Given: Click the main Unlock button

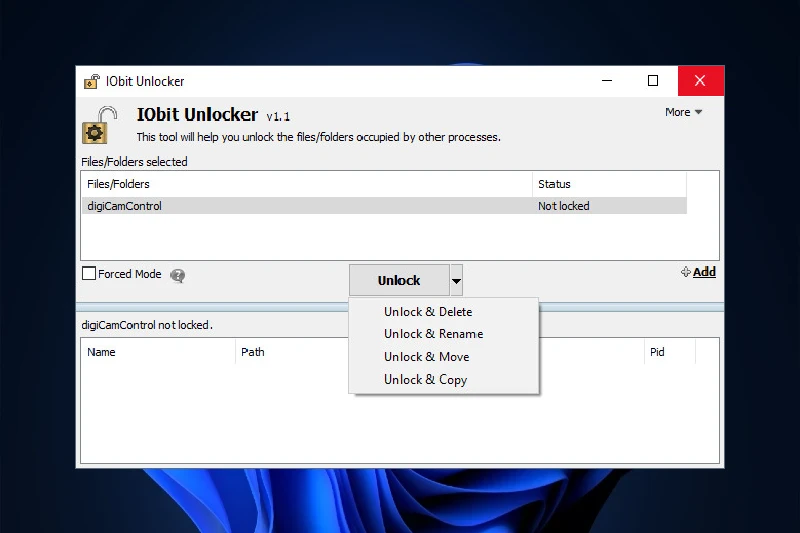Looking at the screenshot, I should pyautogui.click(x=399, y=280).
